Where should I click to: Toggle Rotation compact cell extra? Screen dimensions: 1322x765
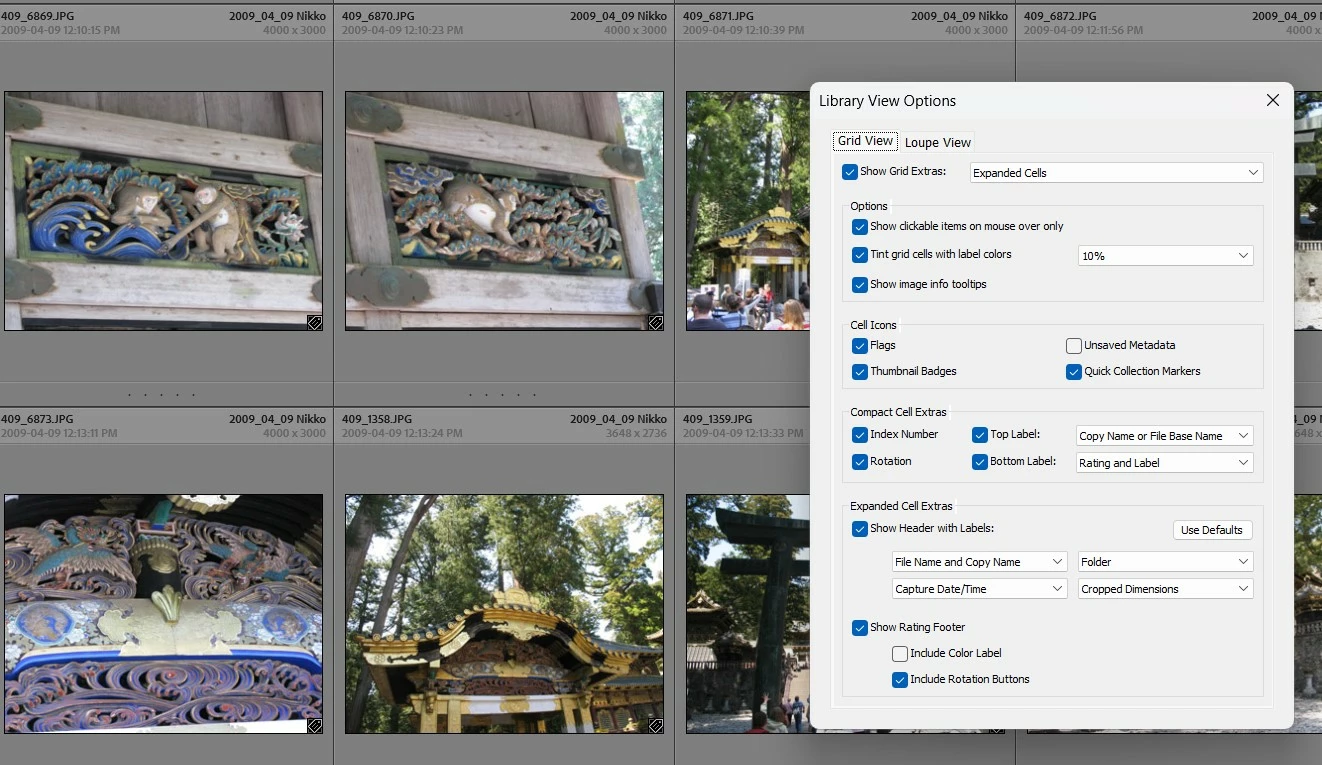(860, 462)
